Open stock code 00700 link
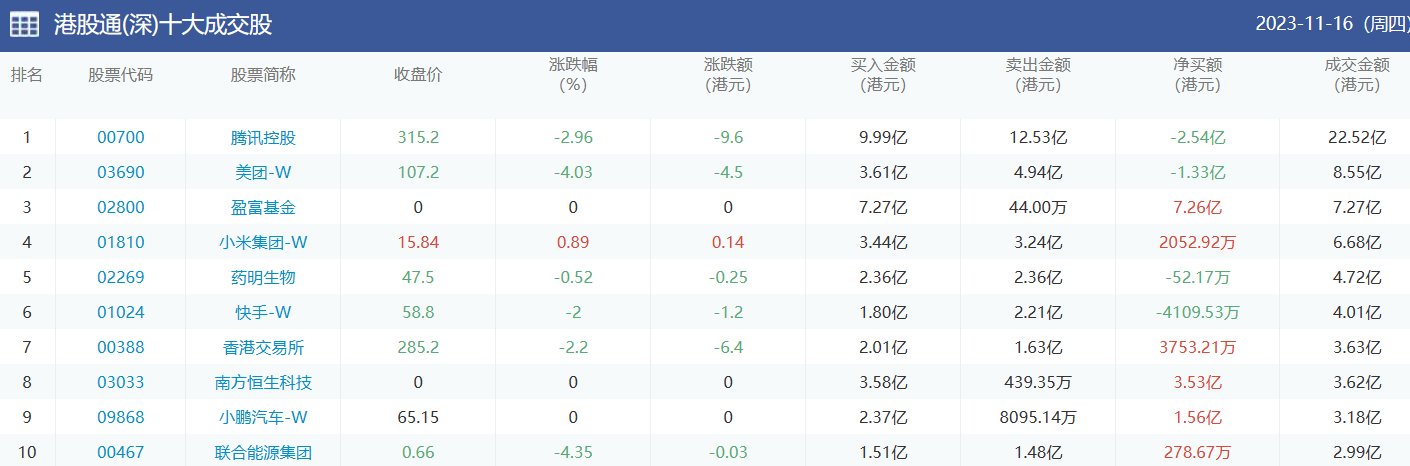This screenshot has height=466, width=1410. (x=121, y=137)
